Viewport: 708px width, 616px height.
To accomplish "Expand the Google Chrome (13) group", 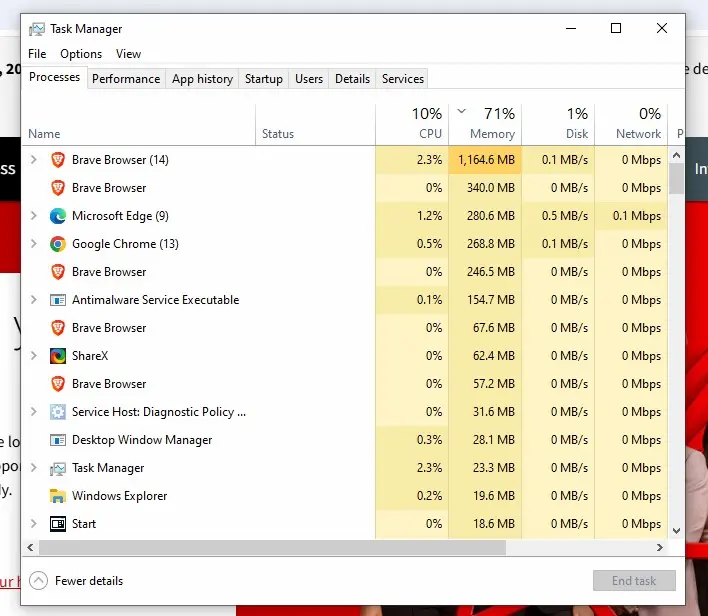I will (33, 243).
